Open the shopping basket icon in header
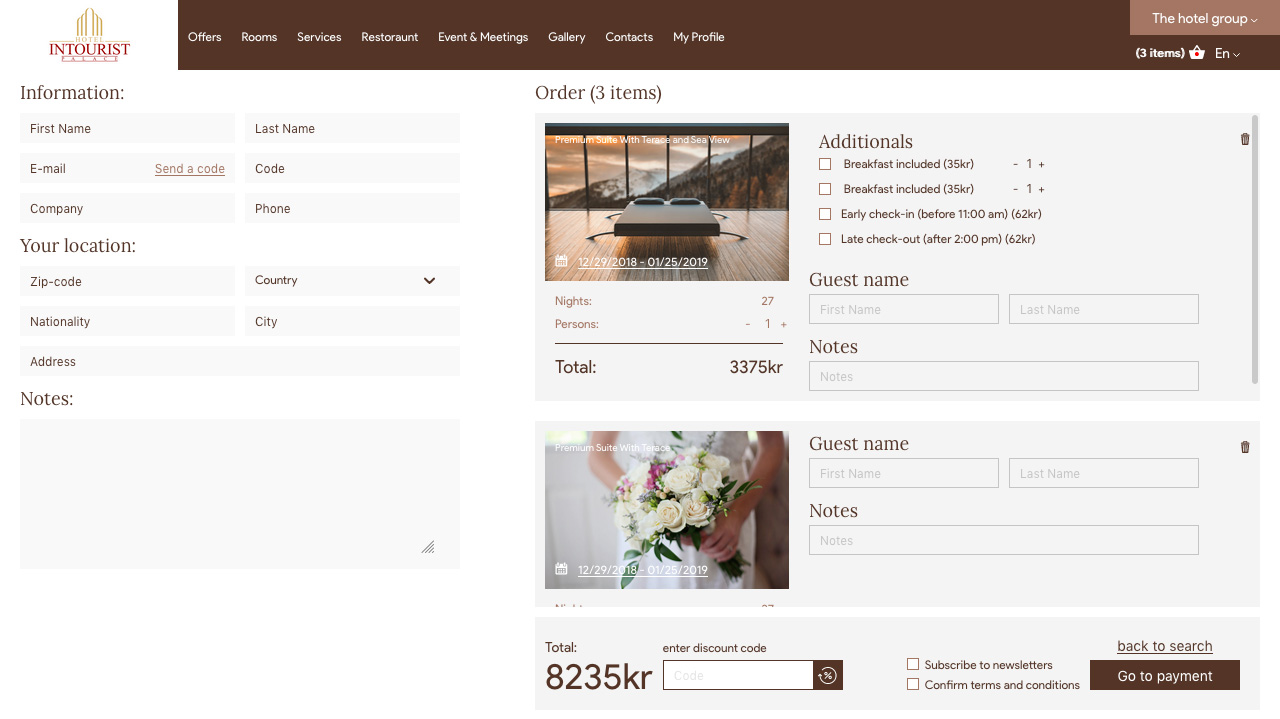The width and height of the screenshot is (1280, 719). tap(1197, 53)
